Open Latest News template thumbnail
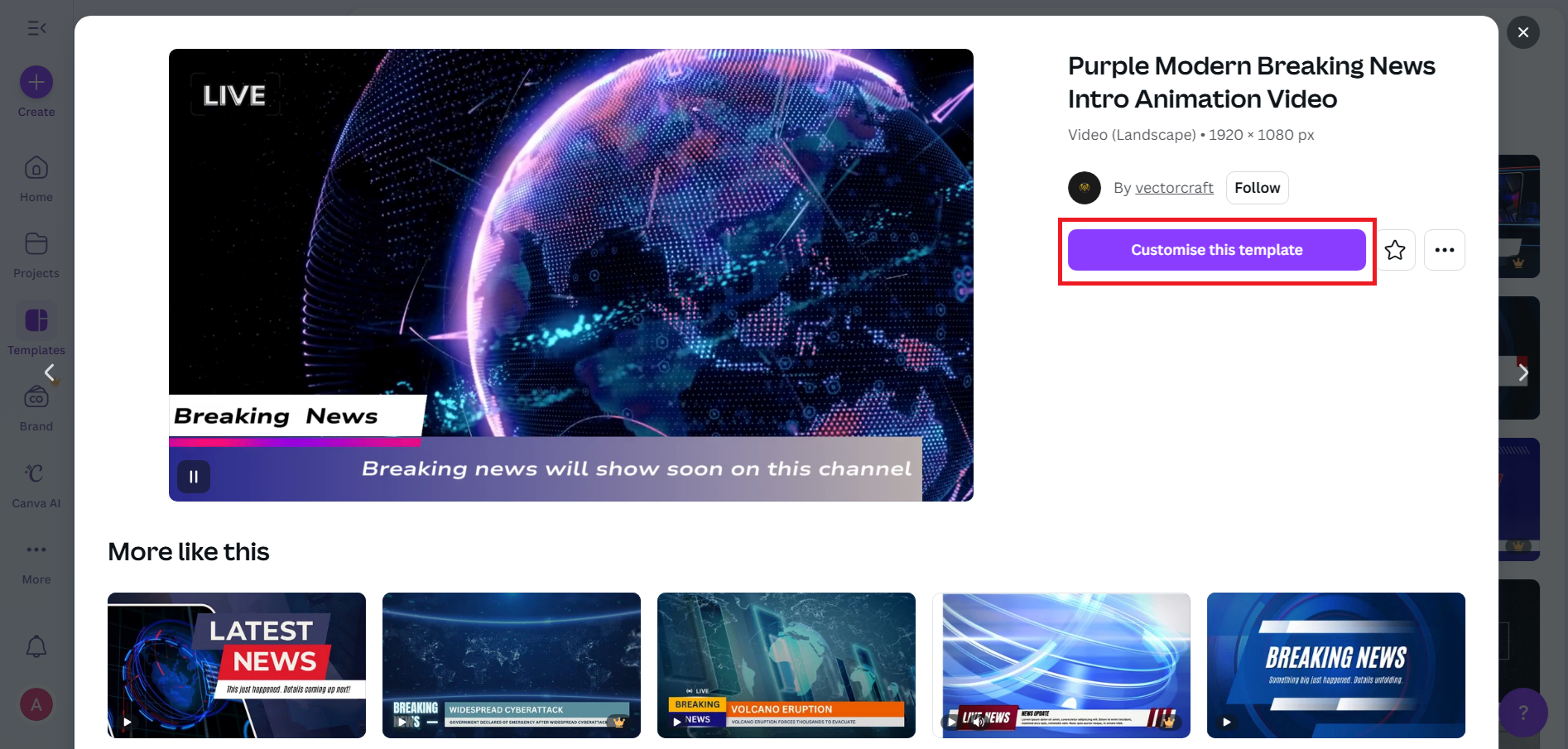The height and width of the screenshot is (749, 1568). (x=237, y=665)
